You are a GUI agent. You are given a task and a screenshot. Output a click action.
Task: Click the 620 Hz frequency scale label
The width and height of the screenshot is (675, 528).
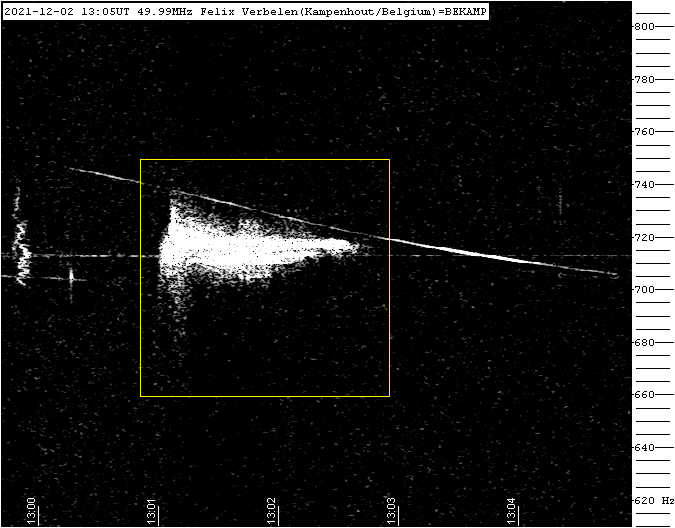(x=654, y=500)
